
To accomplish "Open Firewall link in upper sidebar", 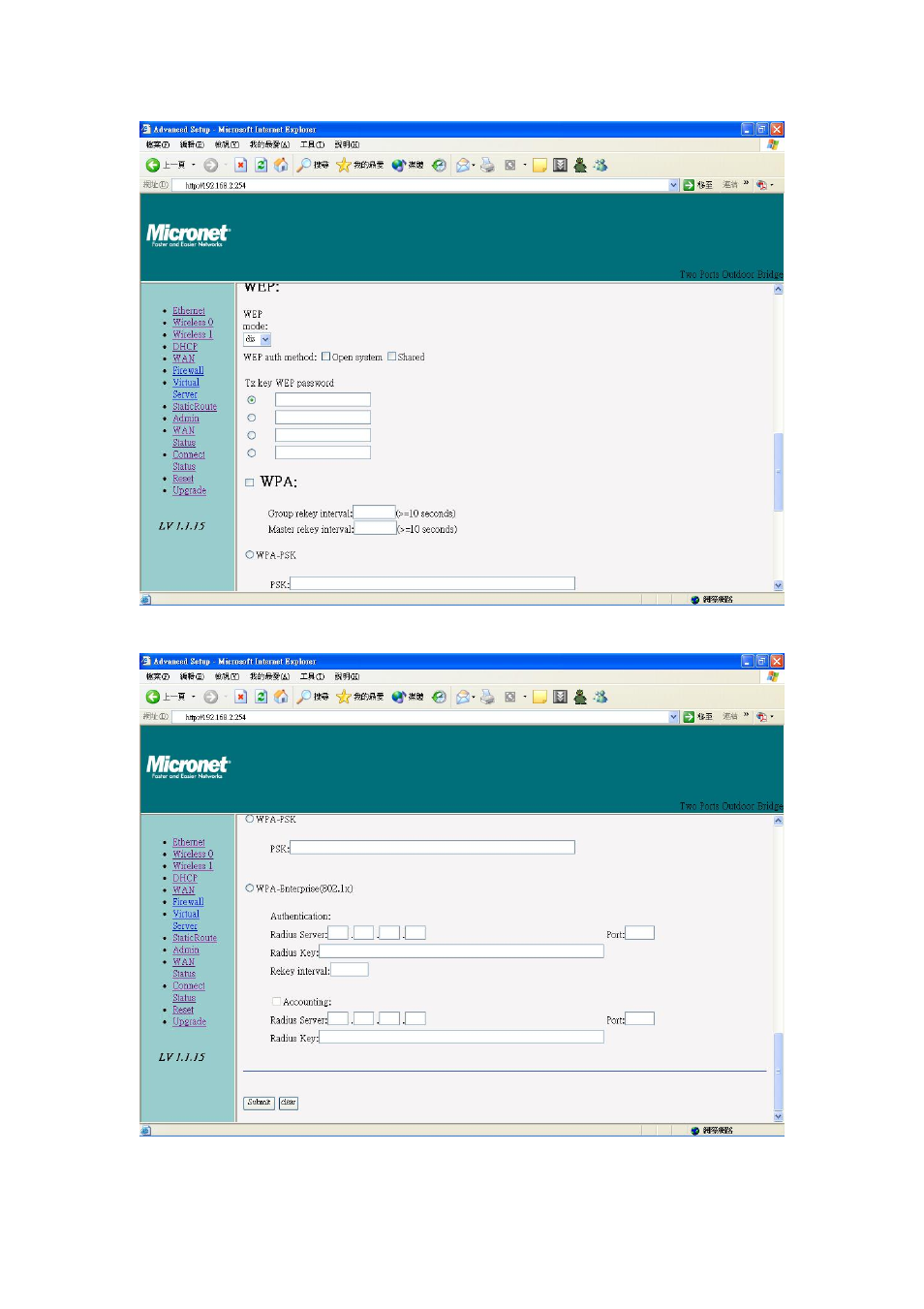I will point(188,370).
